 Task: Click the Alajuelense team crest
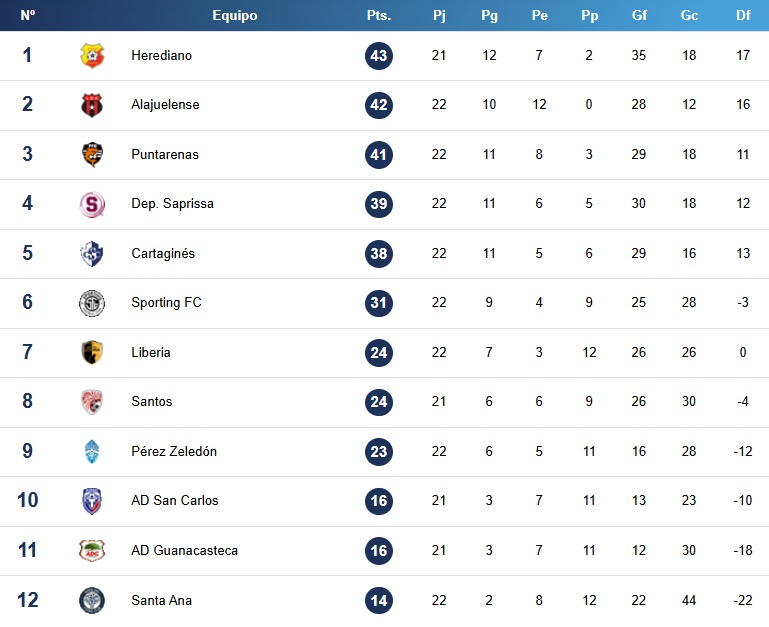[92, 105]
